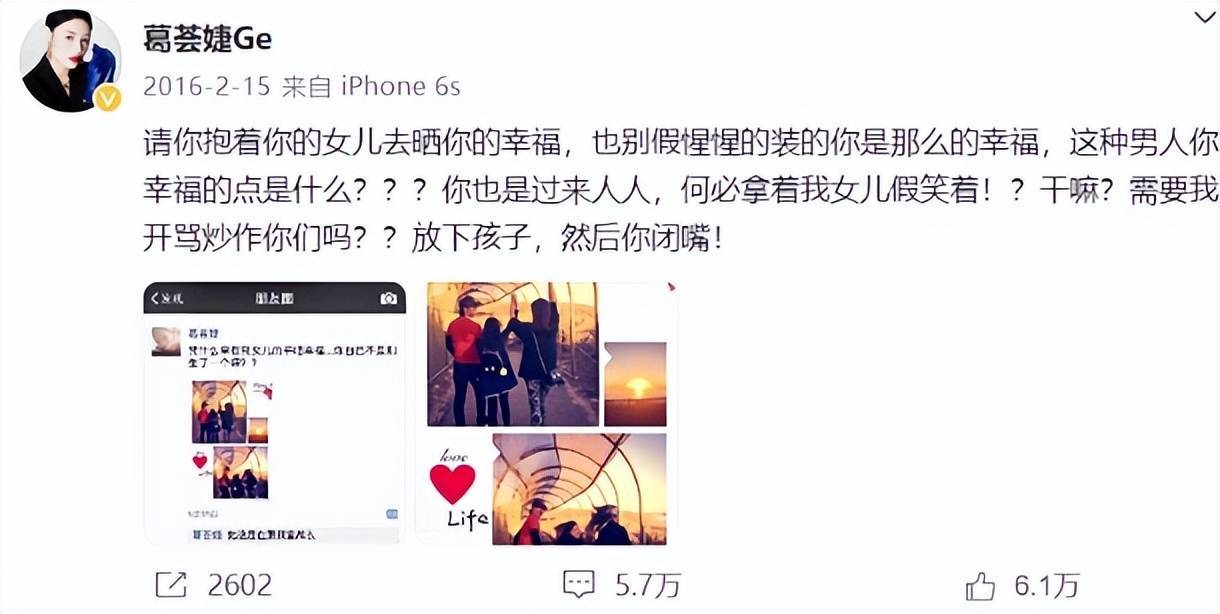Click the camera icon in the Moments screenshot

click(x=388, y=298)
